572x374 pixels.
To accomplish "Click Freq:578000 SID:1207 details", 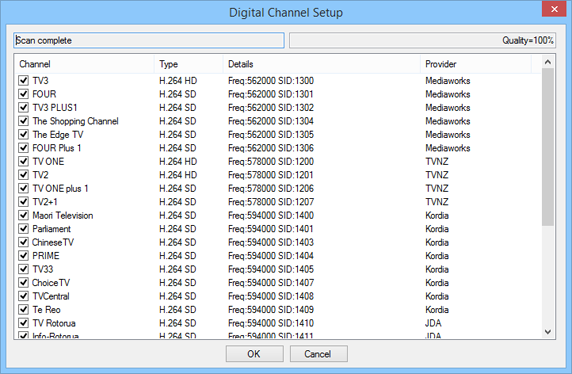I will (271, 202).
